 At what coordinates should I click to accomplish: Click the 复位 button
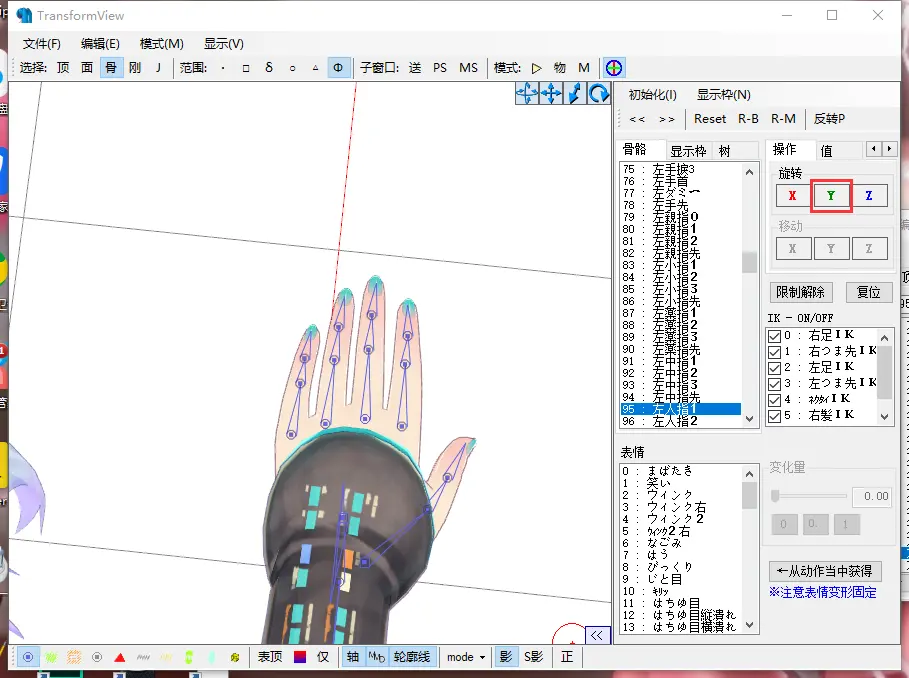point(868,292)
